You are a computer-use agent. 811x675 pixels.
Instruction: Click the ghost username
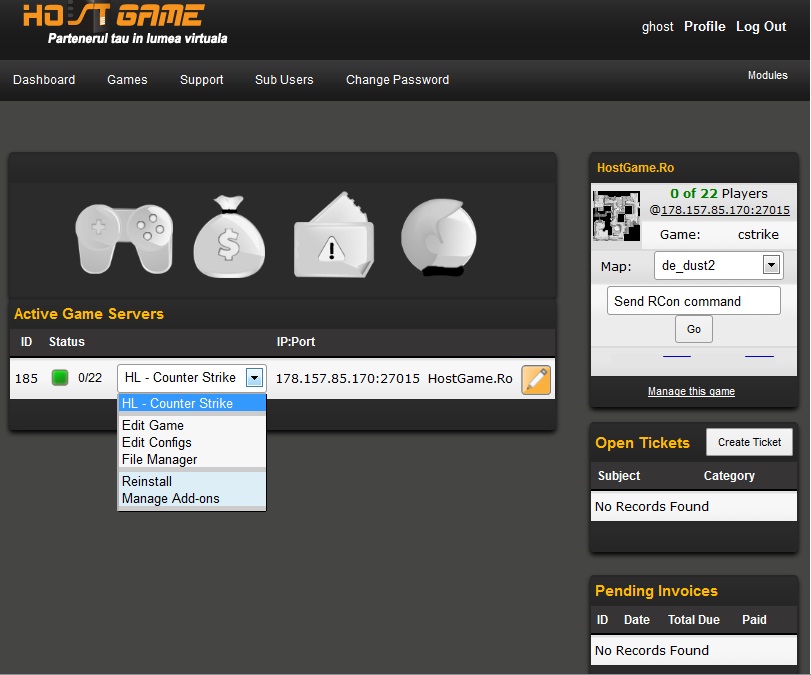point(657,27)
